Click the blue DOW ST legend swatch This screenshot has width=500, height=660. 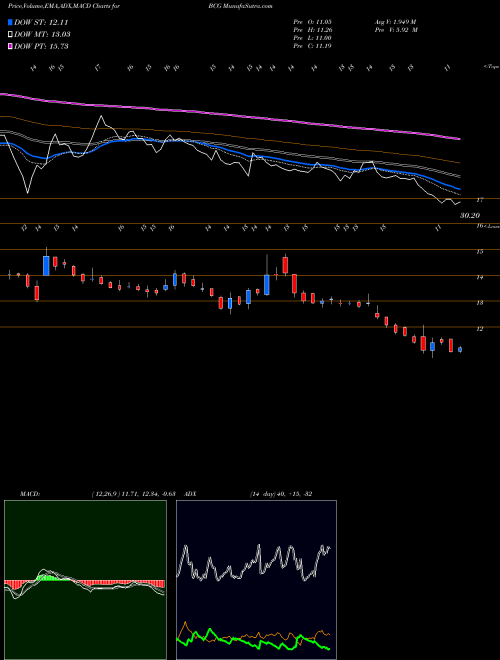11,22
